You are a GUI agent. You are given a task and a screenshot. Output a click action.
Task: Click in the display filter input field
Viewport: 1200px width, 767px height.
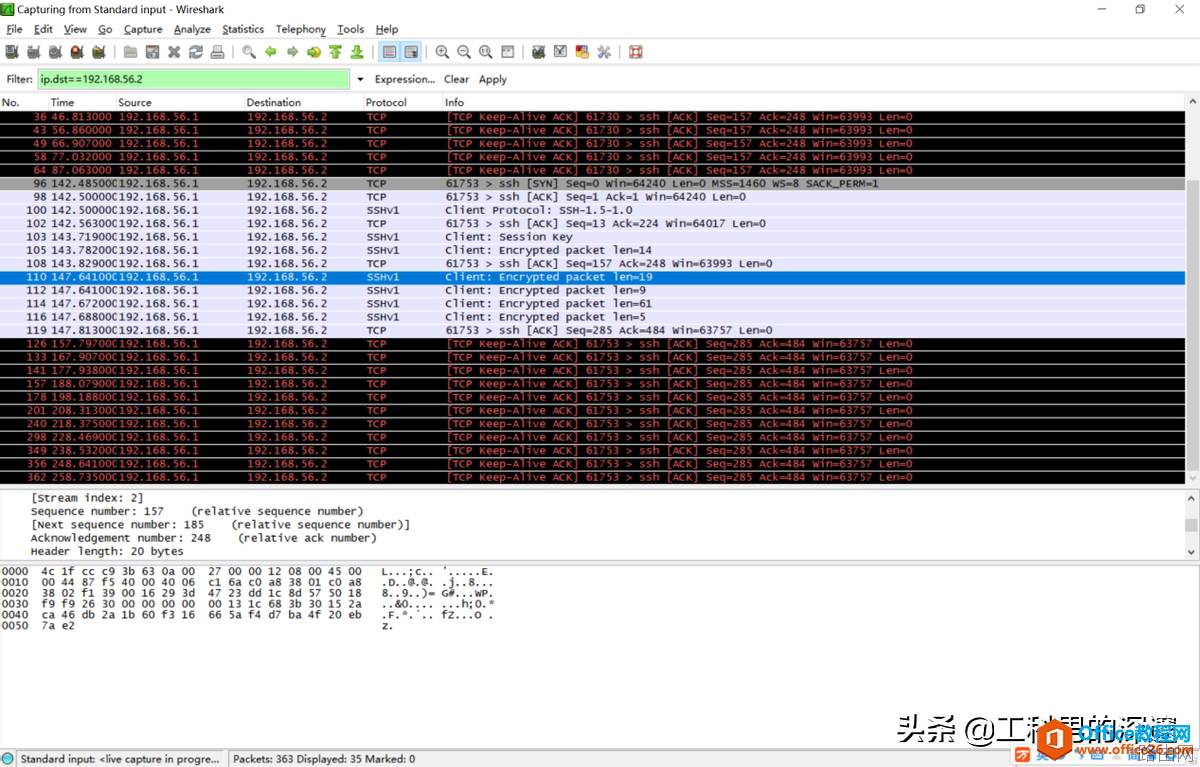coord(194,79)
